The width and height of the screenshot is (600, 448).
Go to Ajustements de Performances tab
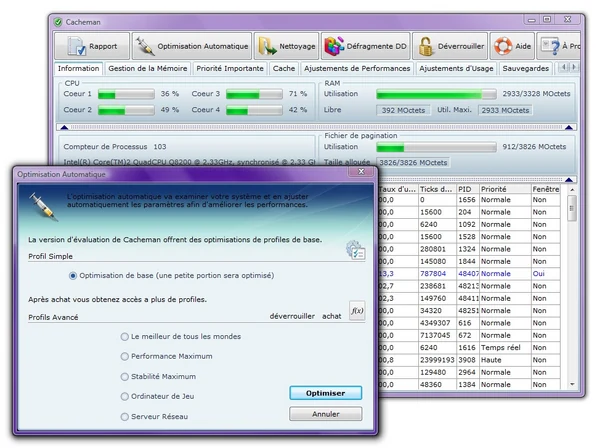tap(357, 68)
